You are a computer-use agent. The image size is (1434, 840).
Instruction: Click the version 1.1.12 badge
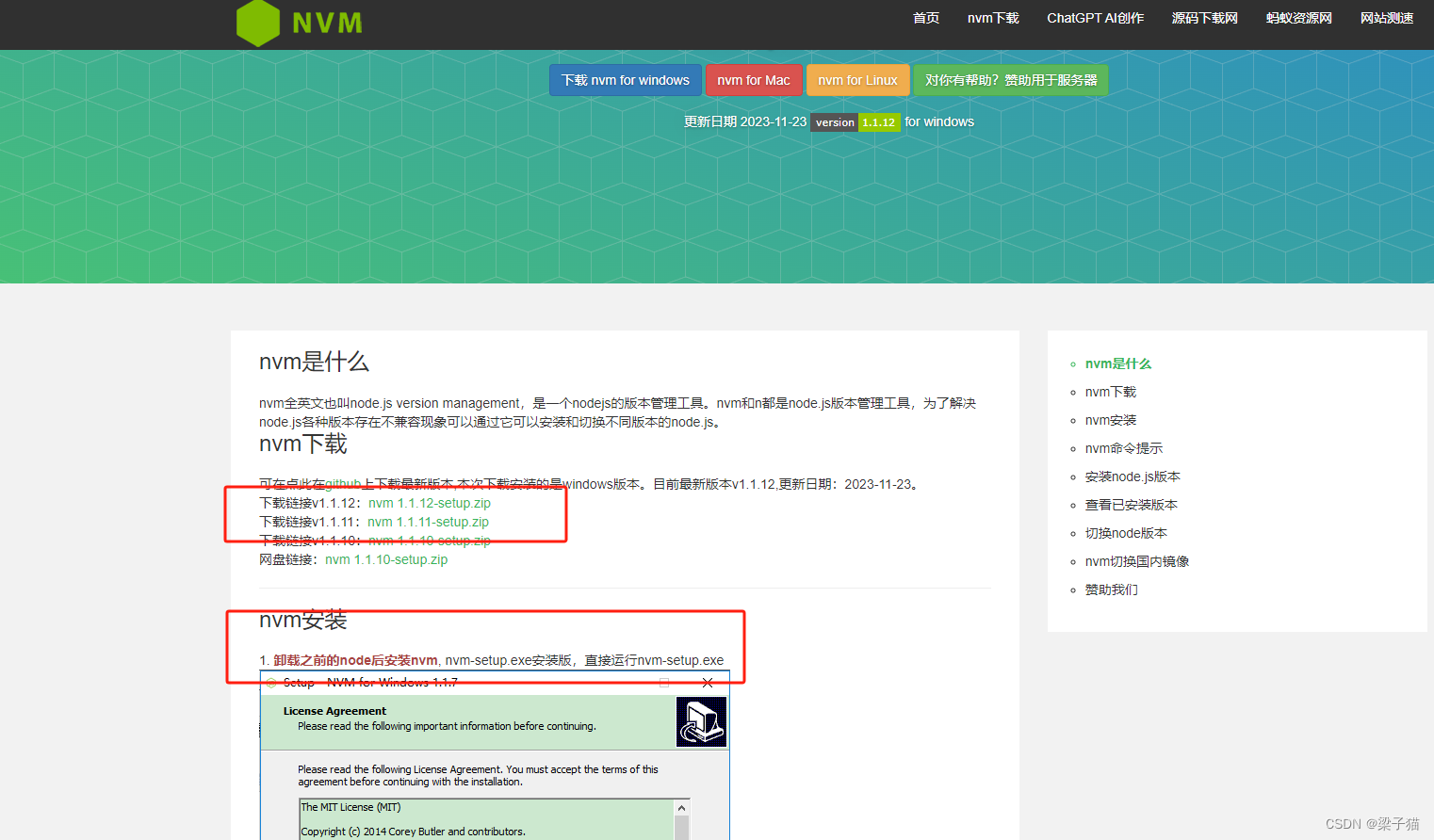click(x=855, y=122)
